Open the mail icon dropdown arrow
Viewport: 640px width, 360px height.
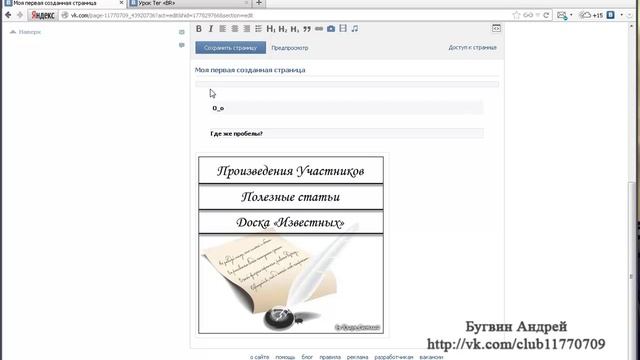[571, 15]
